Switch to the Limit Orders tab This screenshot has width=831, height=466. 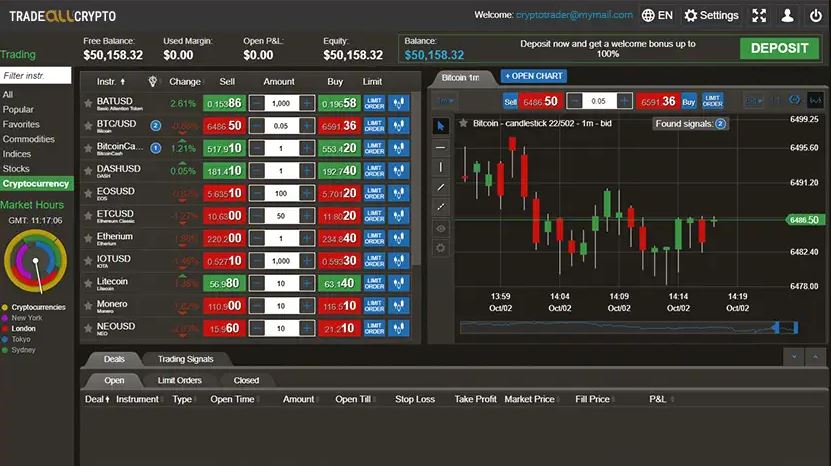point(180,380)
